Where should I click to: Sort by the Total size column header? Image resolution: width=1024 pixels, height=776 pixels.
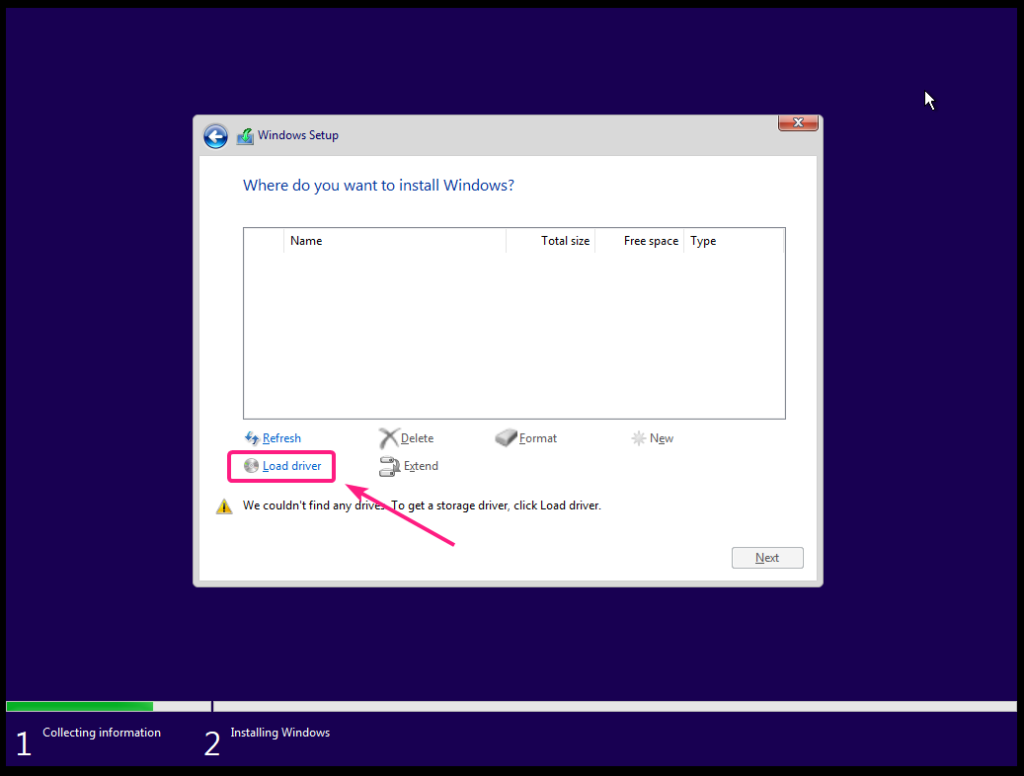pyautogui.click(x=551, y=241)
